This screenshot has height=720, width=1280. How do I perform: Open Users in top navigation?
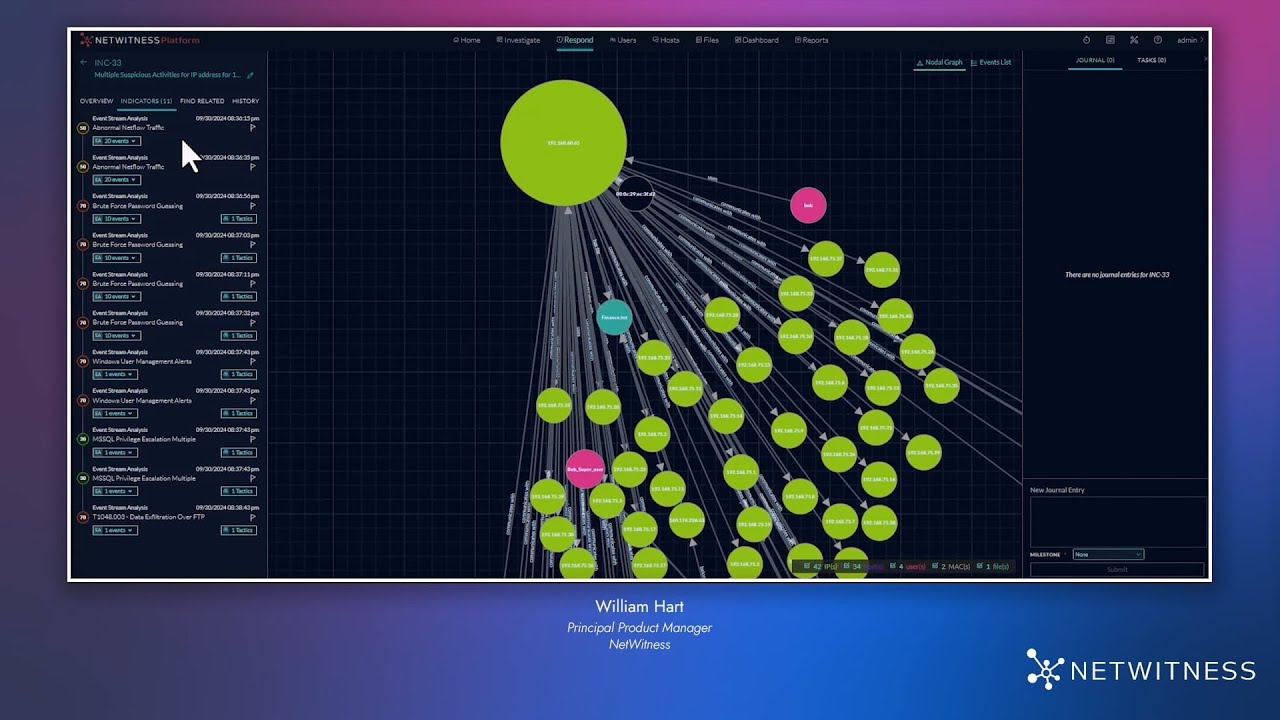(623, 40)
